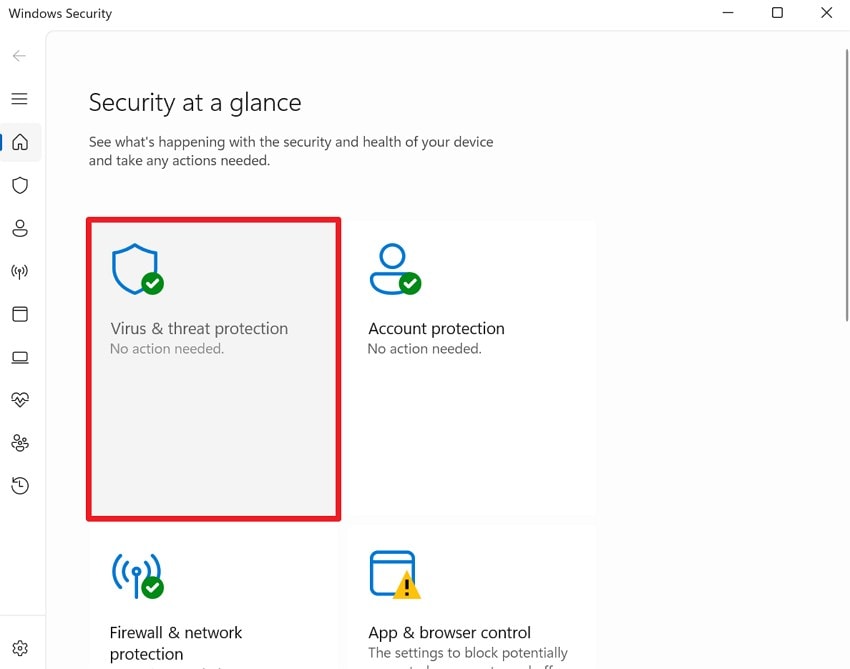Go to Home in sidebar
850x669 pixels.
[x=20, y=142]
